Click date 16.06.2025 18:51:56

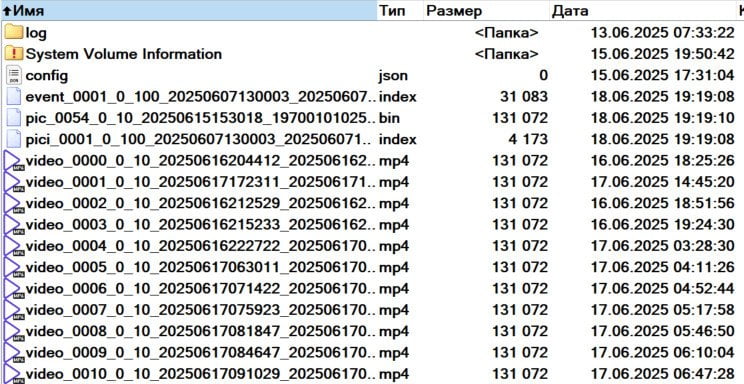(662, 204)
